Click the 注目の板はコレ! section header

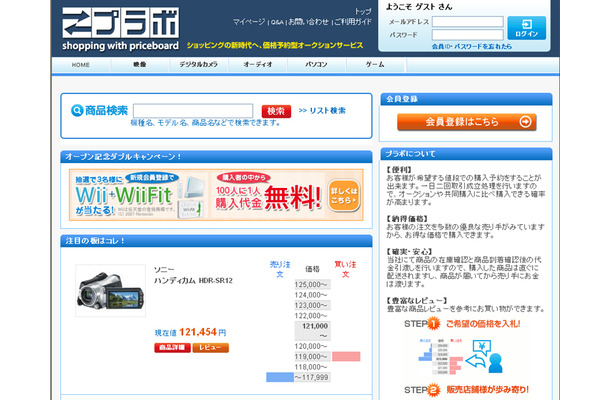pyautogui.click(x=216, y=241)
